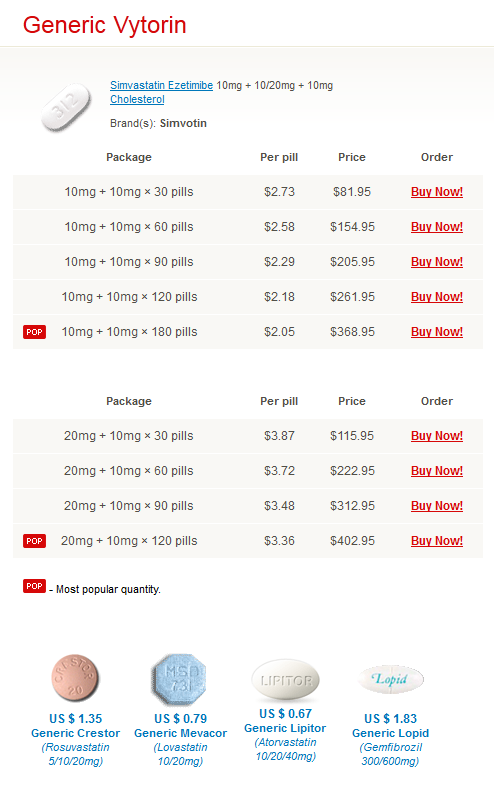494x785 pixels.
Task: Buy Now for 10mg × 90 pills at $205.95
Action: click(436, 262)
